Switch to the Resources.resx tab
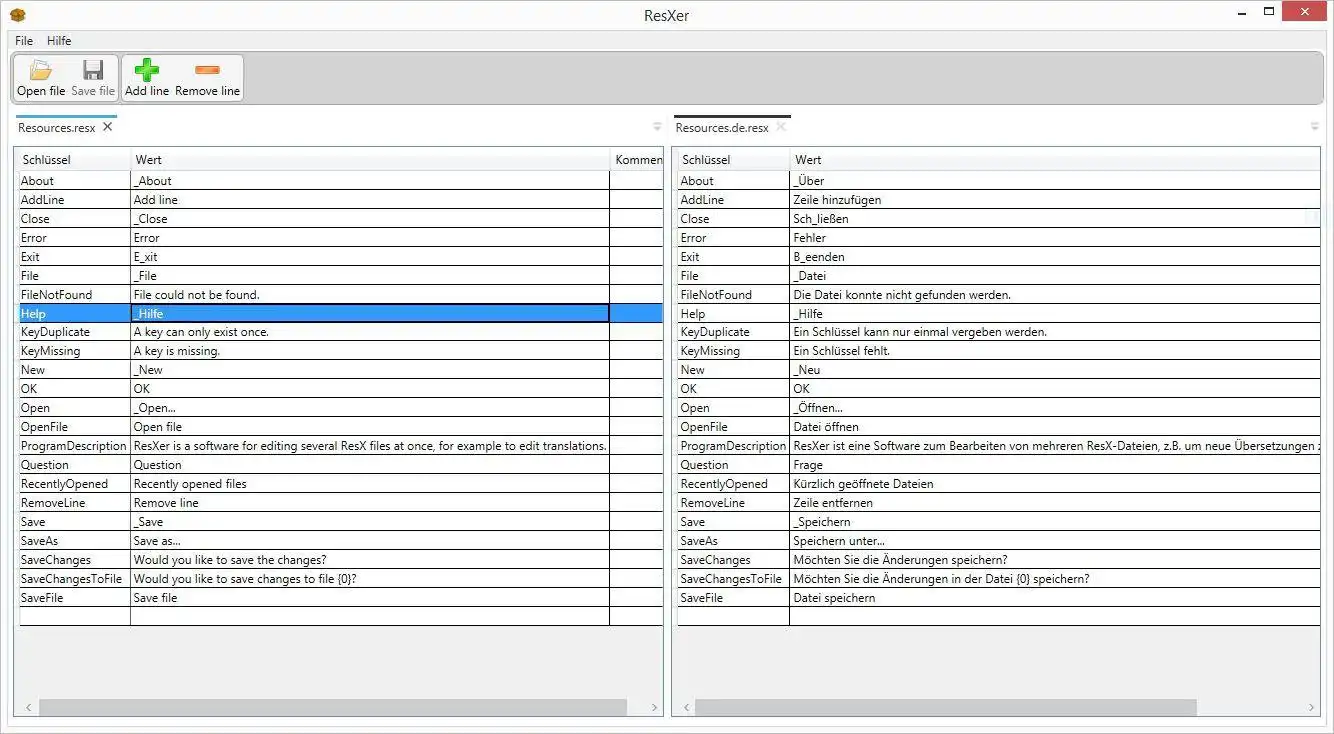This screenshot has width=1334, height=734. [57, 128]
